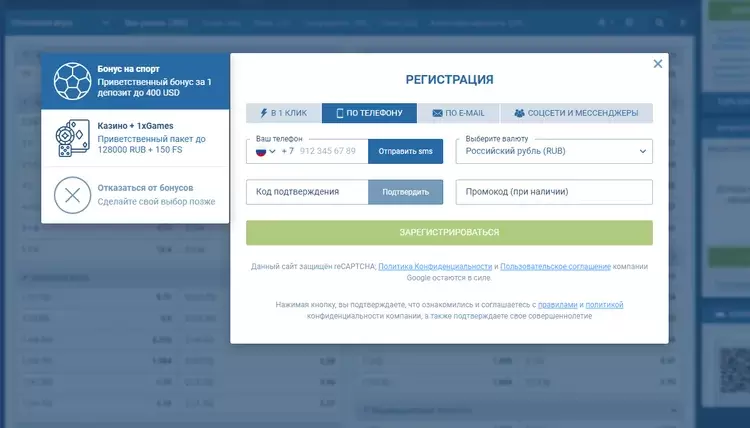Select the Казино + 1xGames bonus option
Screen dimensions: 750x428
[x=135, y=138]
